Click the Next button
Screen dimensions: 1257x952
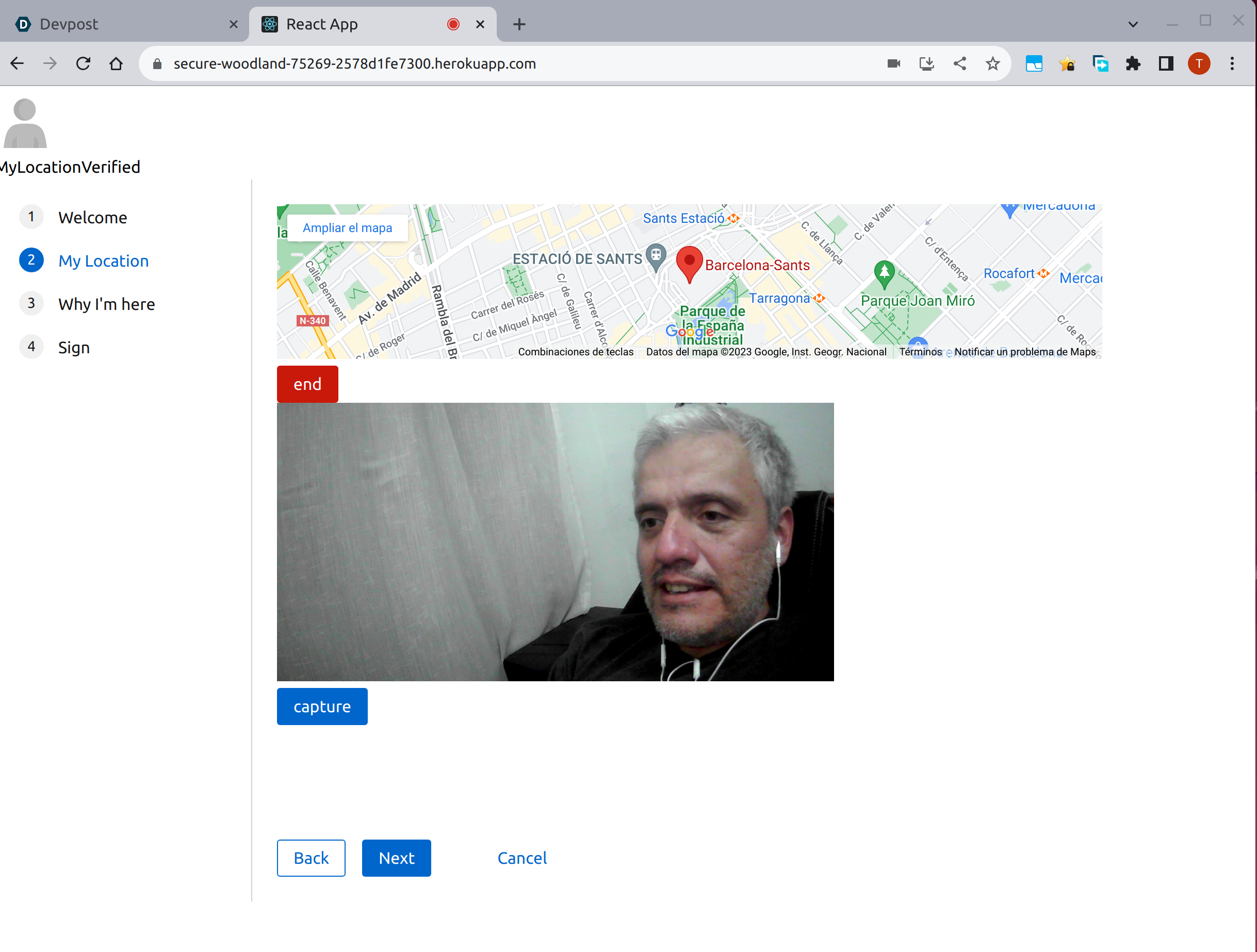point(396,858)
